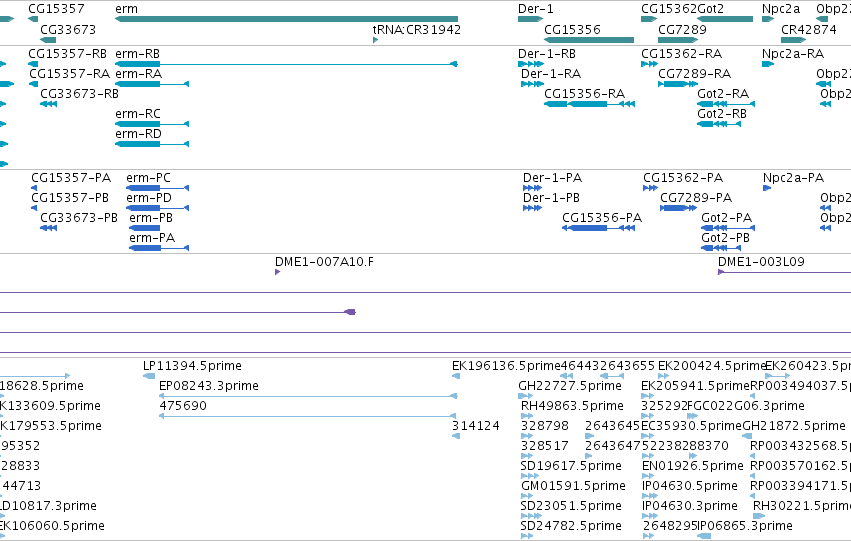Click the erm-PD protein label

click(149, 198)
